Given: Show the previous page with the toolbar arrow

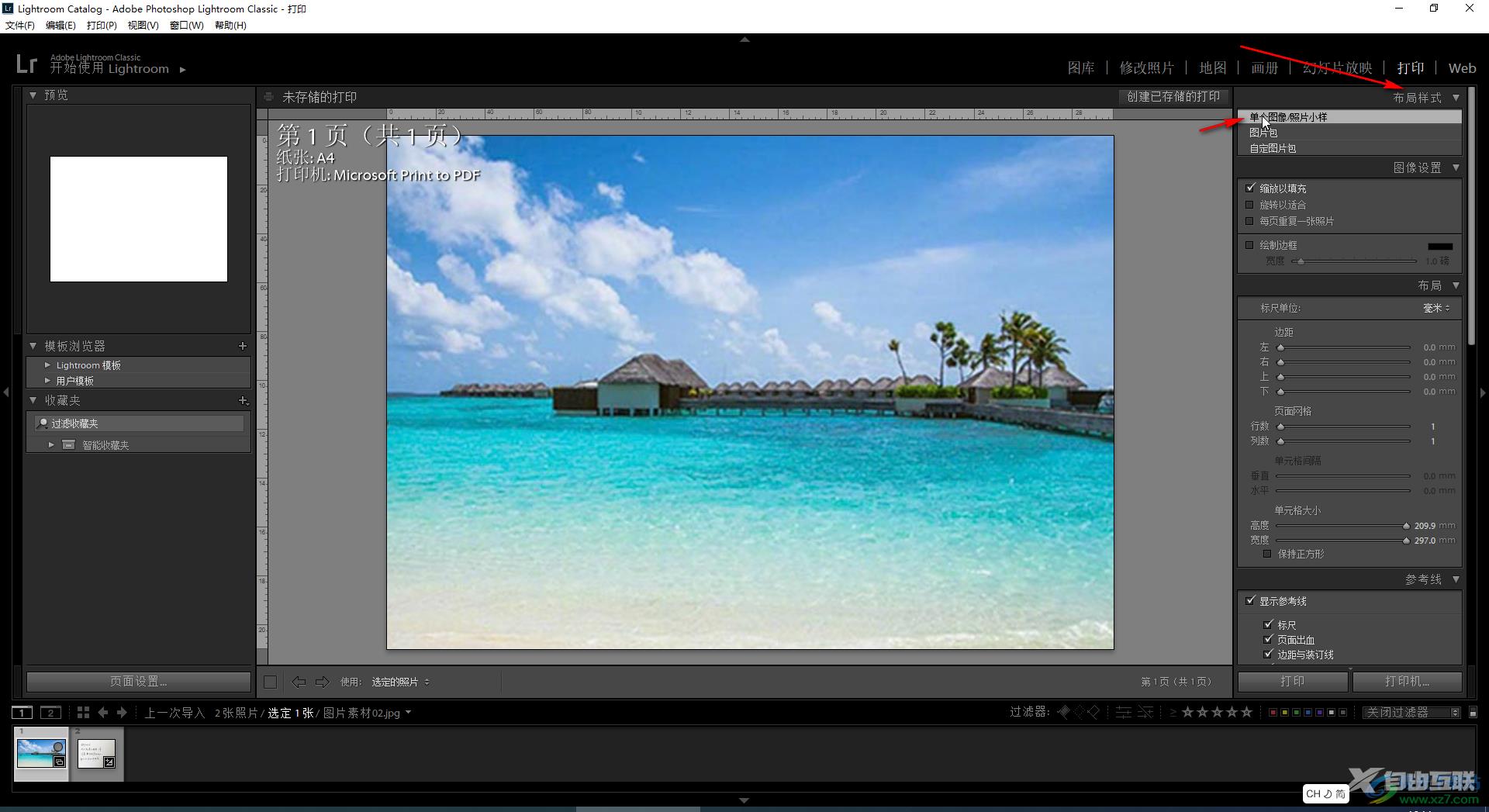Looking at the screenshot, I should (x=298, y=682).
